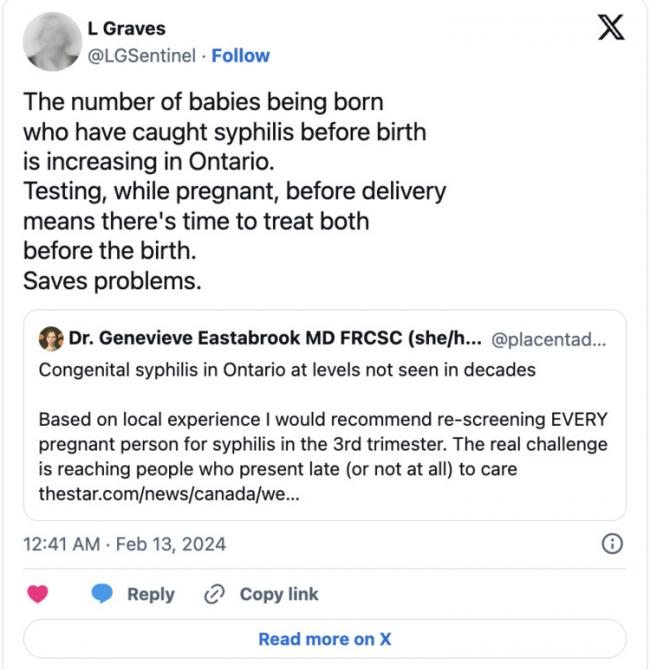Click Dr. Genevieve Eastabrook's small avatar
650x670 pixels.
tap(50, 339)
